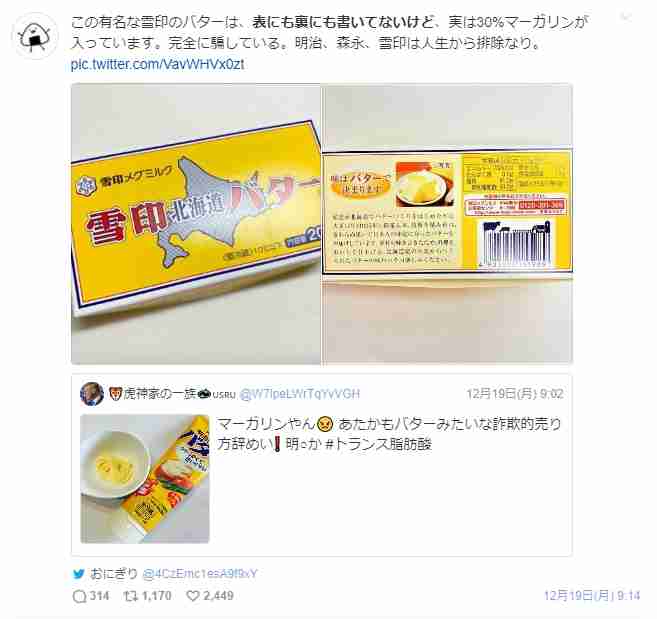Open pic.twitter.com/VavWHVx0zt link
Image resolution: width=657 pixels, height=619 pixels.
[157, 65]
